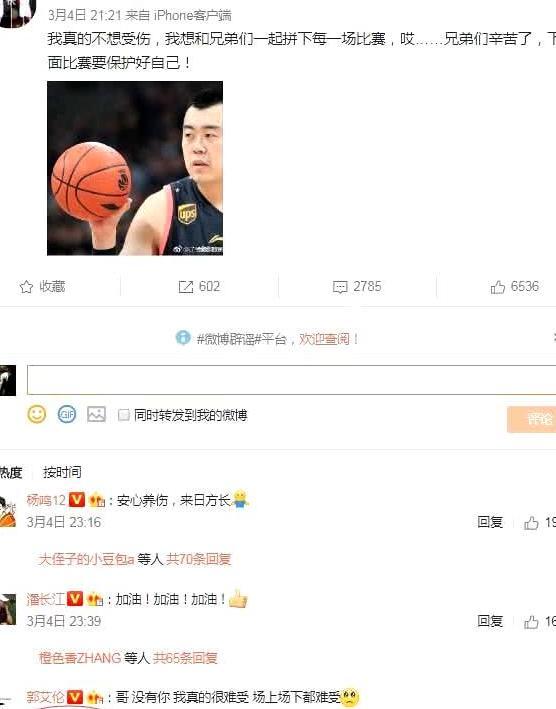556x709 pixels.
Task: Expand the 共70条回复 replies
Action: coord(199,559)
